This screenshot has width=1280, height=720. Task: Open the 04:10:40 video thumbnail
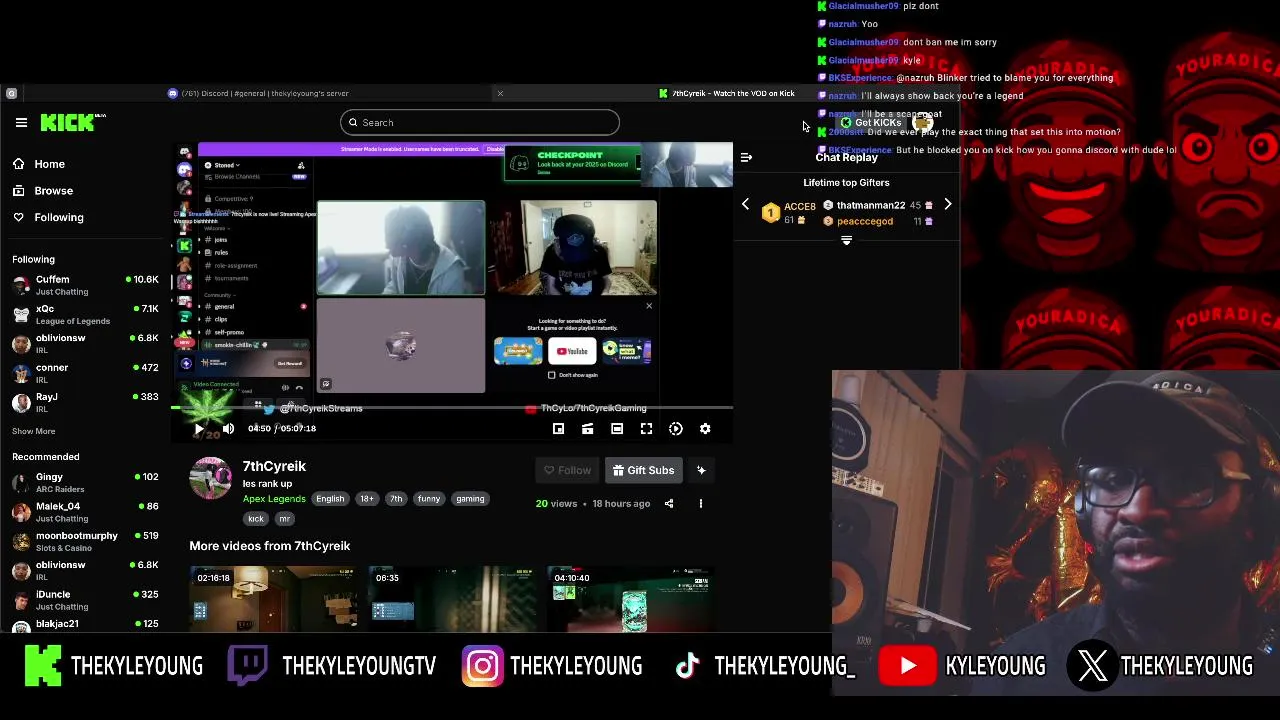point(631,599)
